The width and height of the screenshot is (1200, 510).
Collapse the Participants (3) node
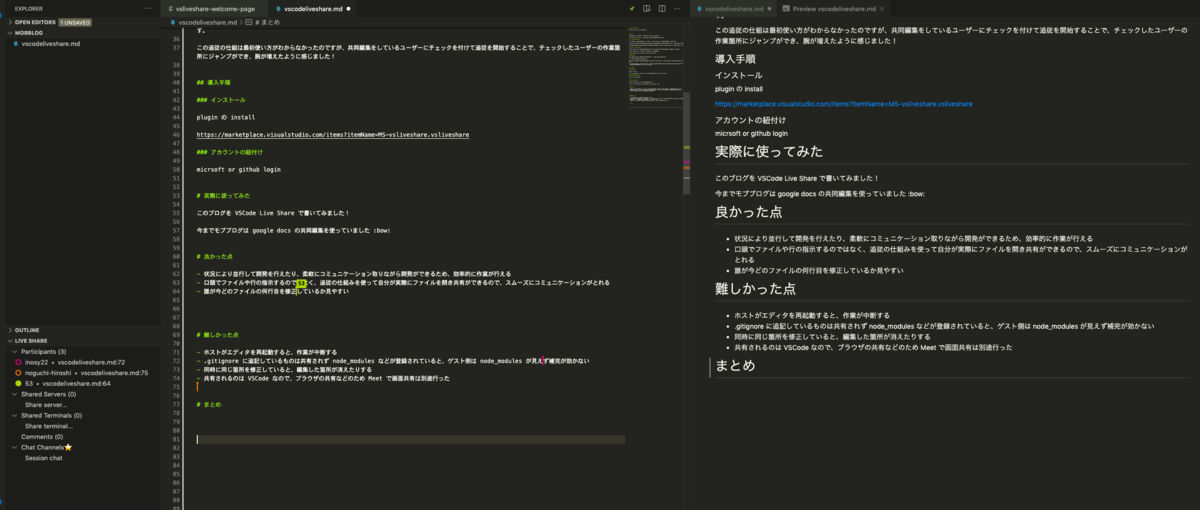[x=14, y=351]
